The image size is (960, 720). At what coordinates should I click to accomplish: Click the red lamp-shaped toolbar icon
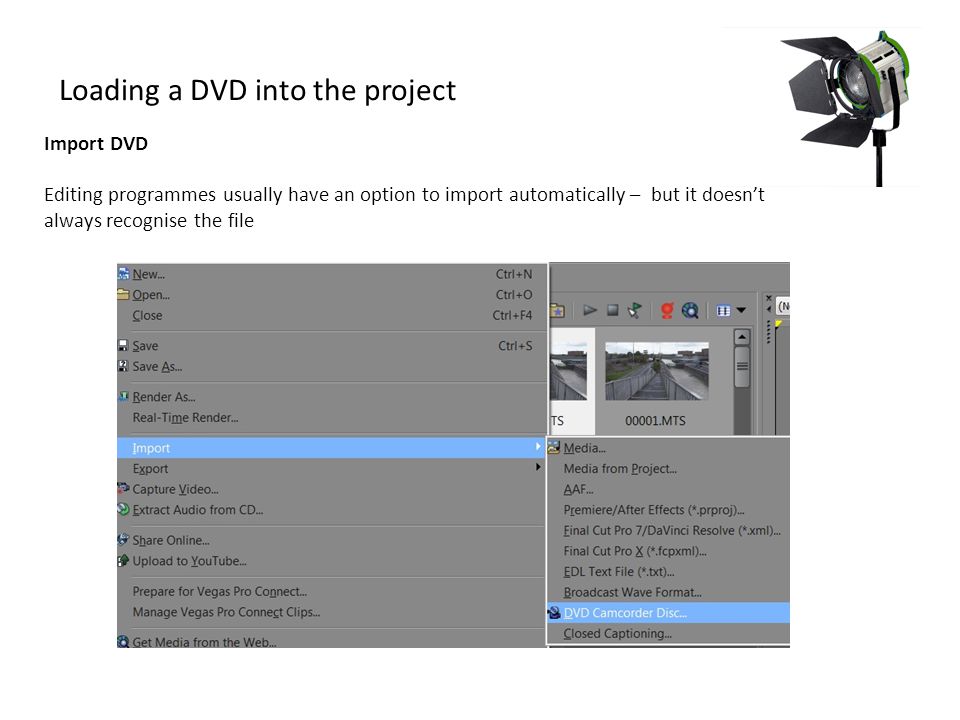[x=667, y=310]
